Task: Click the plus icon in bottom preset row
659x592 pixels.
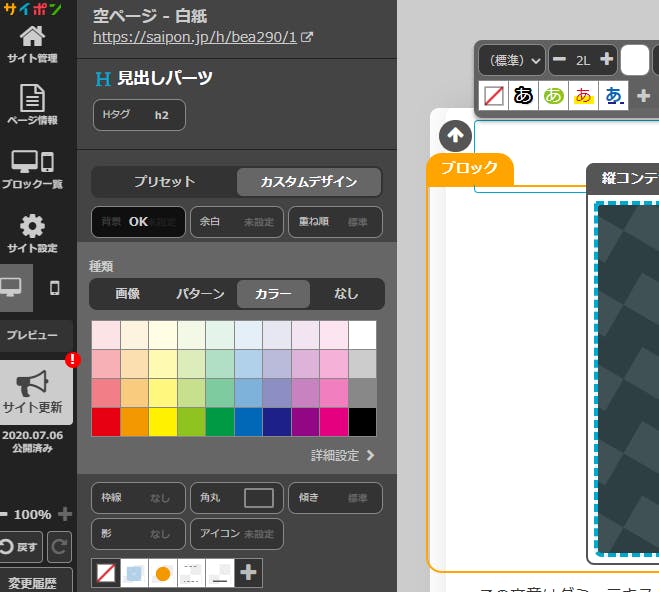Action: coord(249,573)
